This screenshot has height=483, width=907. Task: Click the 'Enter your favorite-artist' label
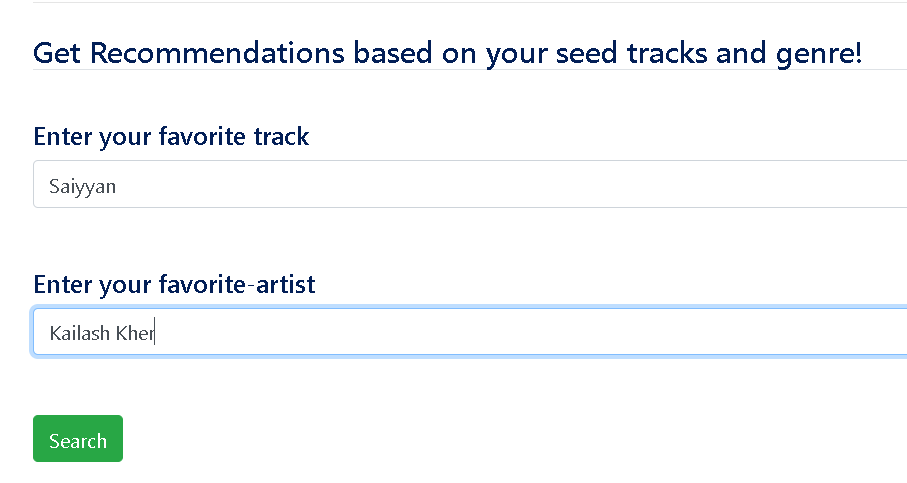click(174, 285)
